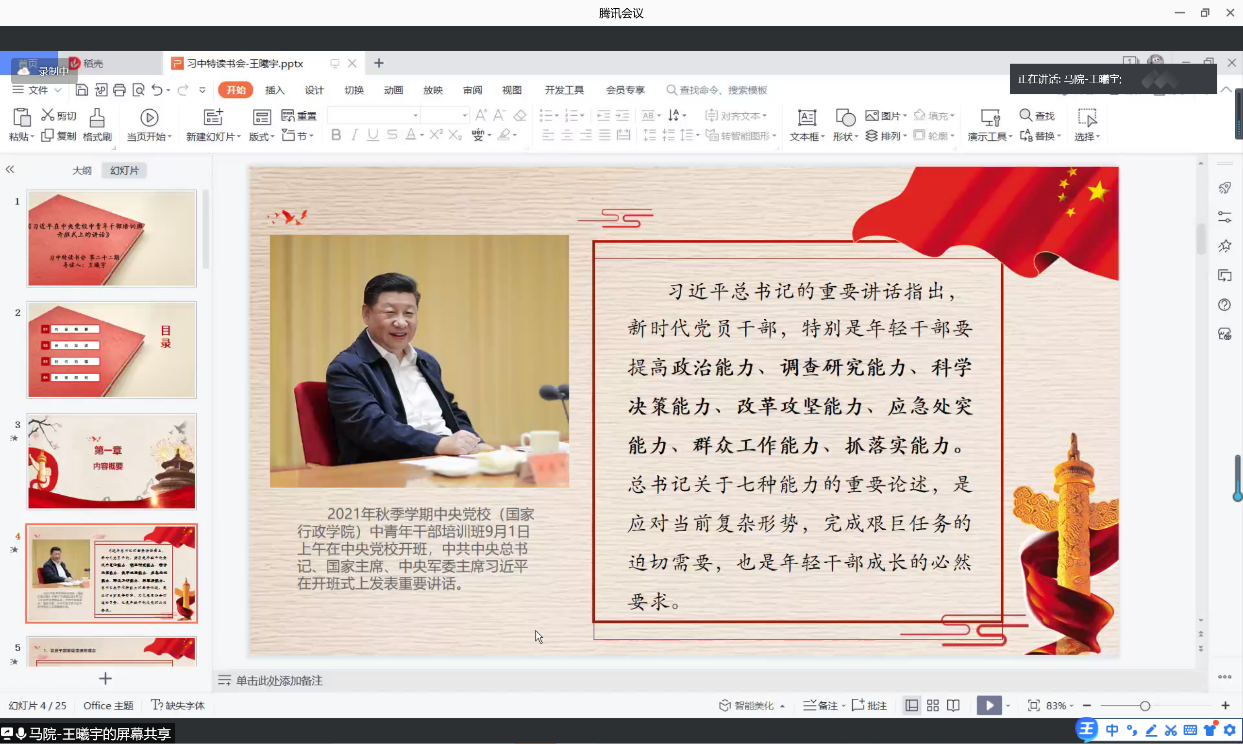Switch to slide sorter grid view

click(932, 705)
